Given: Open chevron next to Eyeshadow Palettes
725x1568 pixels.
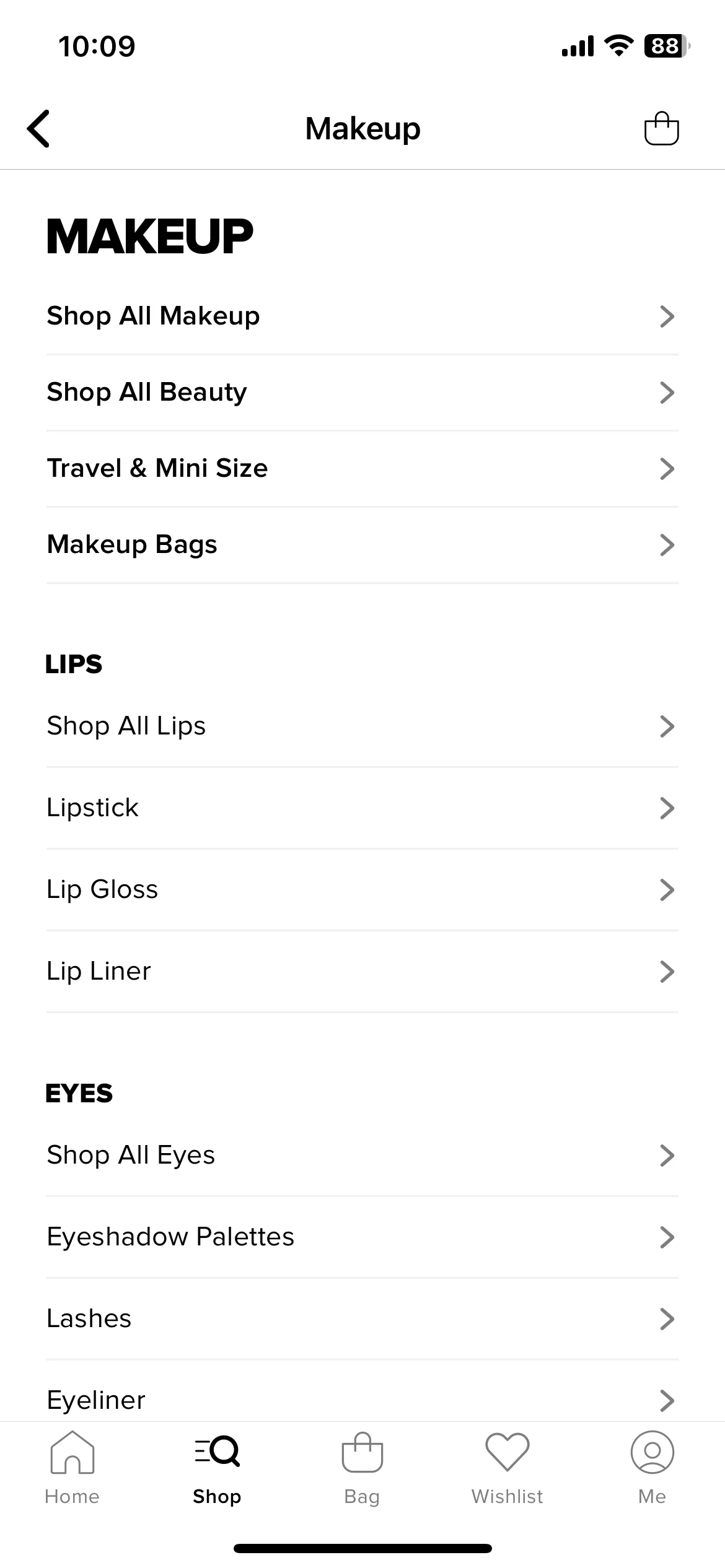Looking at the screenshot, I should click(x=667, y=1237).
